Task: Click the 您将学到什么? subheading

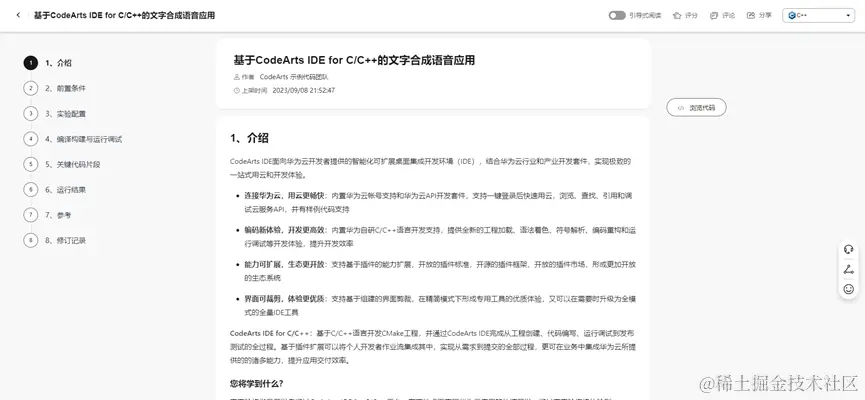Action: point(257,383)
